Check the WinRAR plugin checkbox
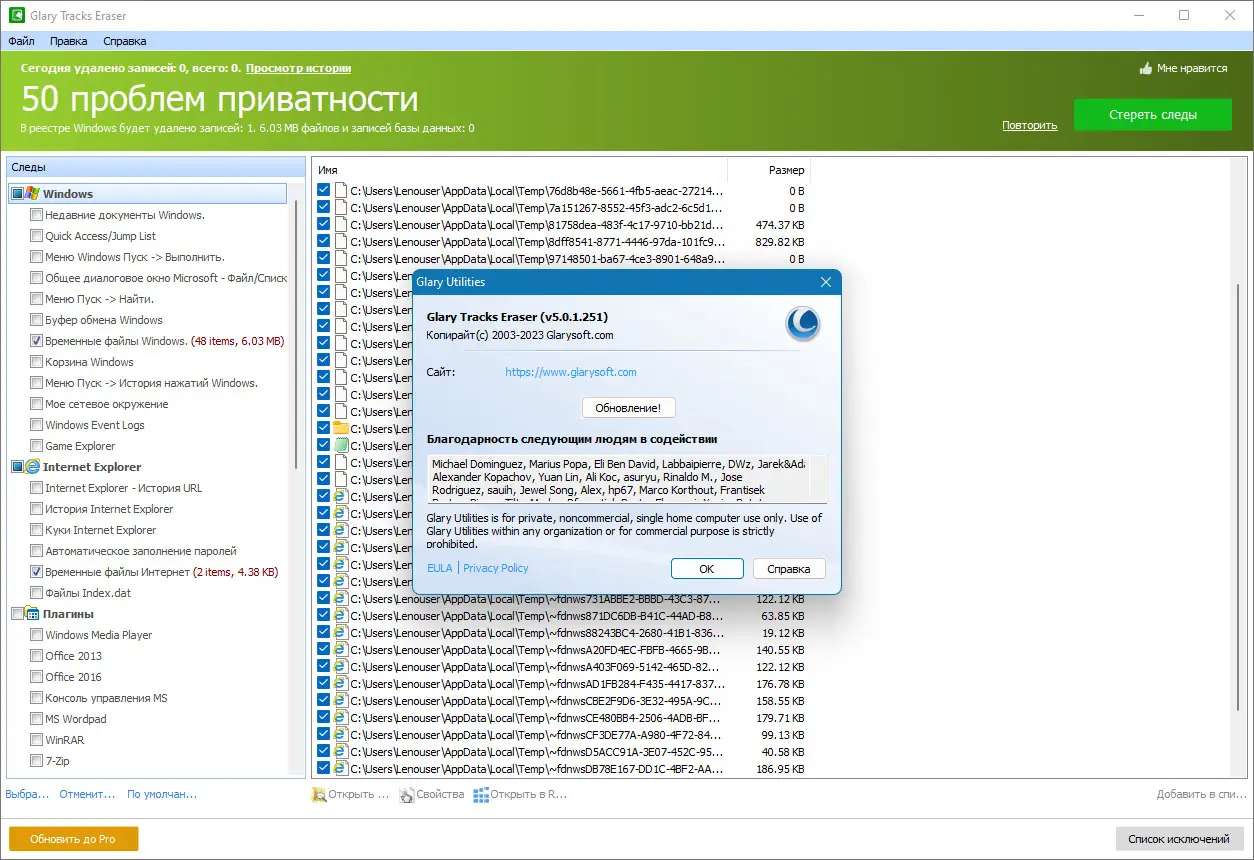The height and width of the screenshot is (860, 1254). [36, 740]
